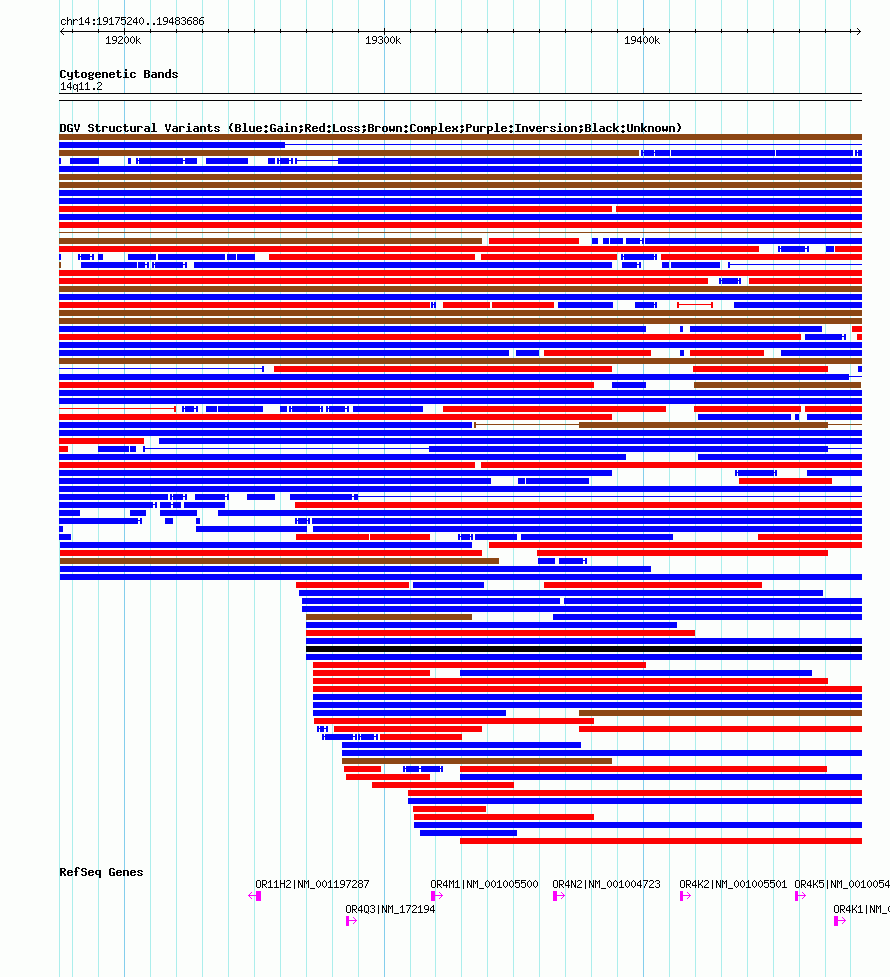Select the OR4N2 magenta gene glyph
The width and height of the screenshot is (890, 977).
tap(559, 896)
